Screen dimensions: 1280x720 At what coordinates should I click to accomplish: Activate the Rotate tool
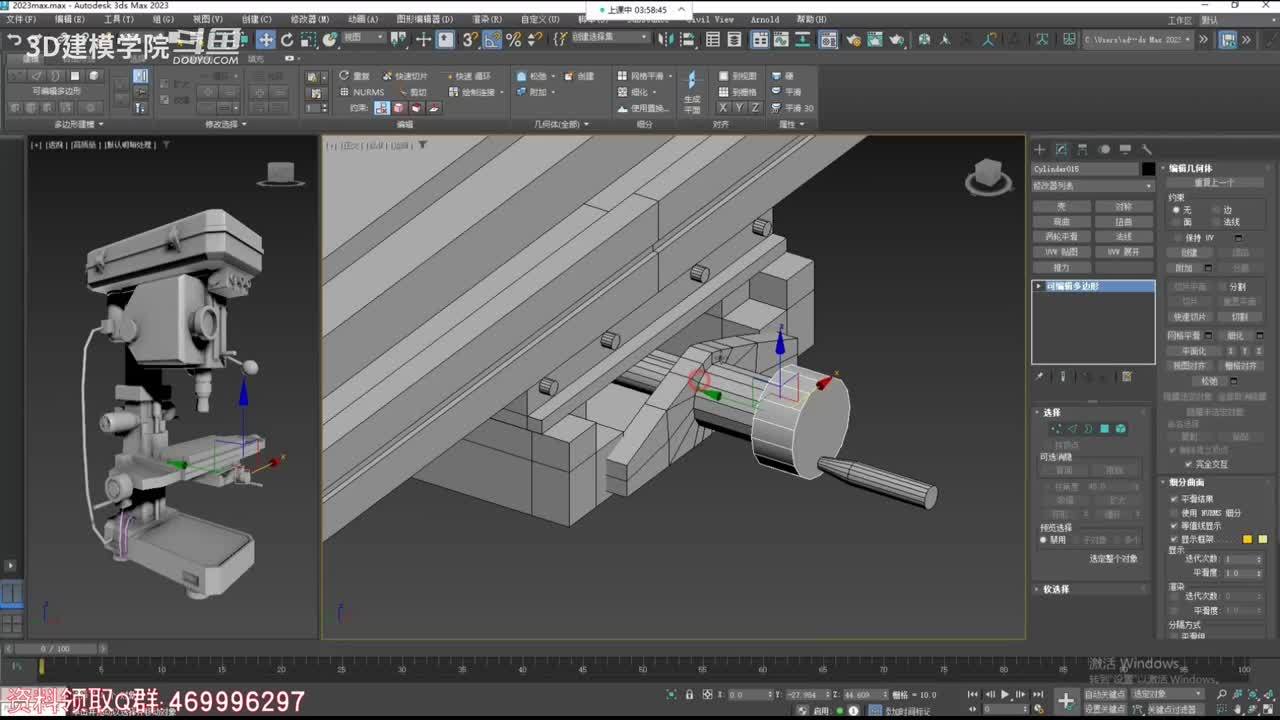coord(287,40)
